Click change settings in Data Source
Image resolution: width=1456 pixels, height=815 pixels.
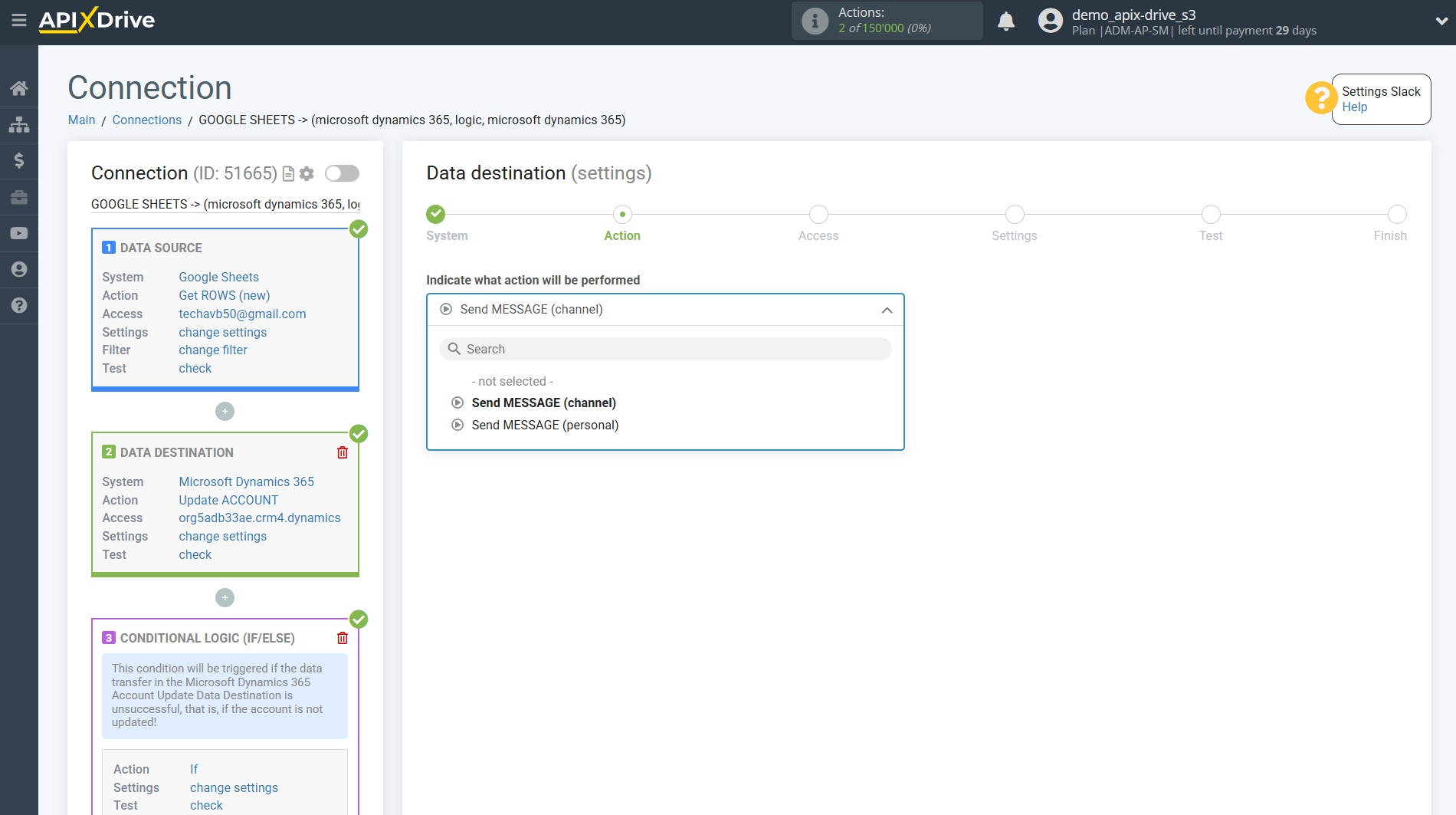click(x=222, y=332)
